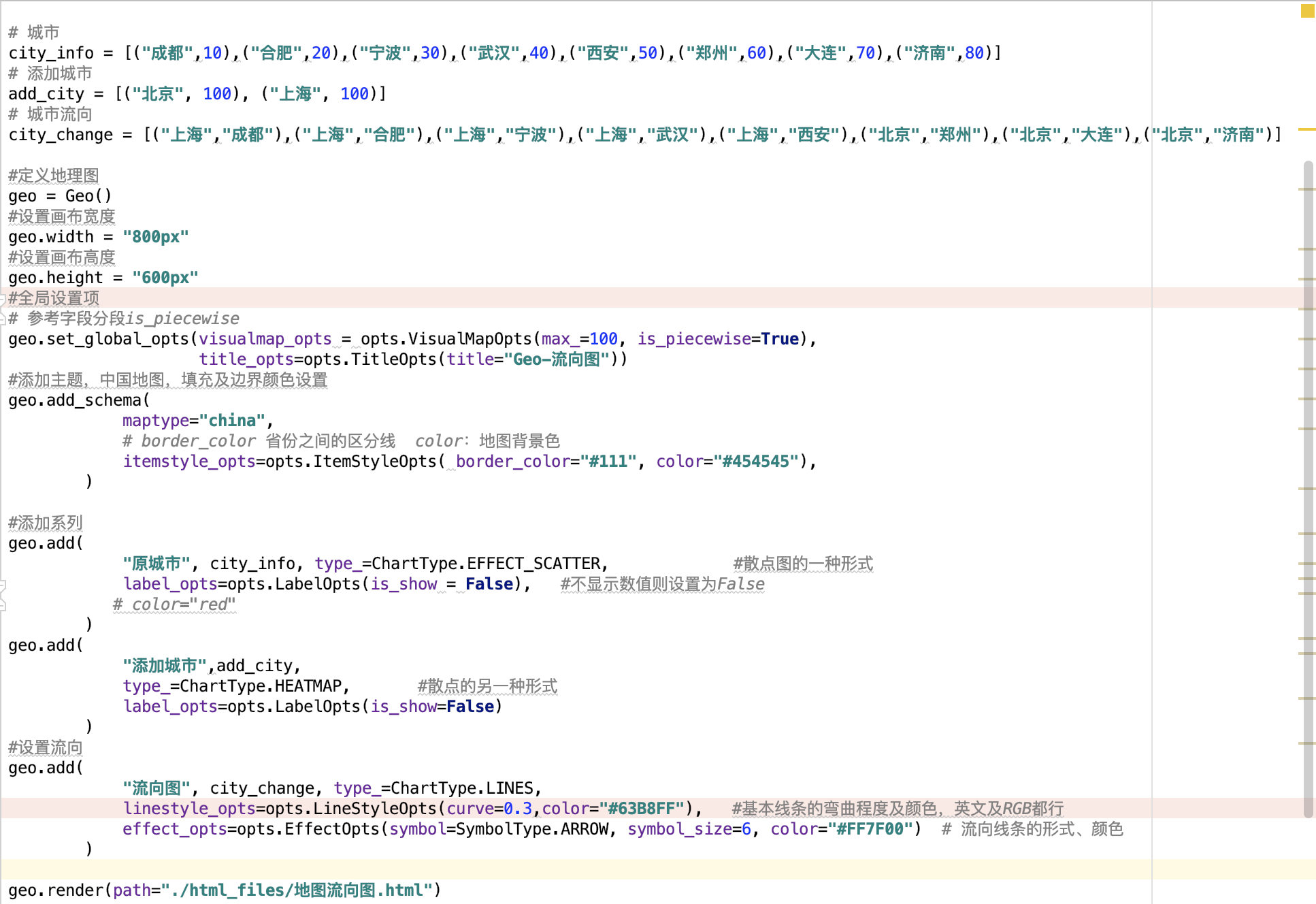Click fold marker beside label_opts is_show = False line
This screenshot has width=1316, height=904.
click(3, 585)
